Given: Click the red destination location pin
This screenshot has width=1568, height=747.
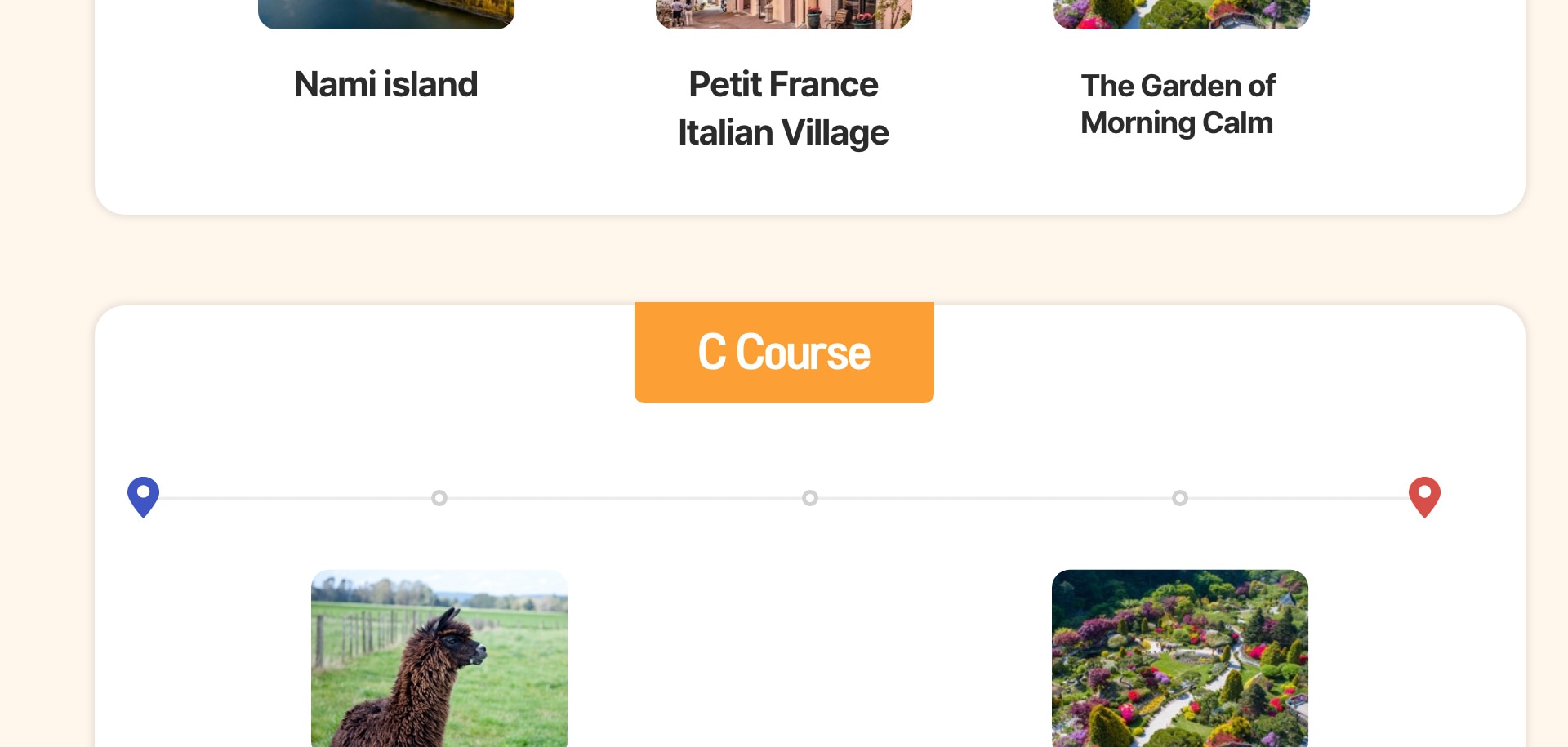Looking at the screenshot, I should click(1424, 495).
